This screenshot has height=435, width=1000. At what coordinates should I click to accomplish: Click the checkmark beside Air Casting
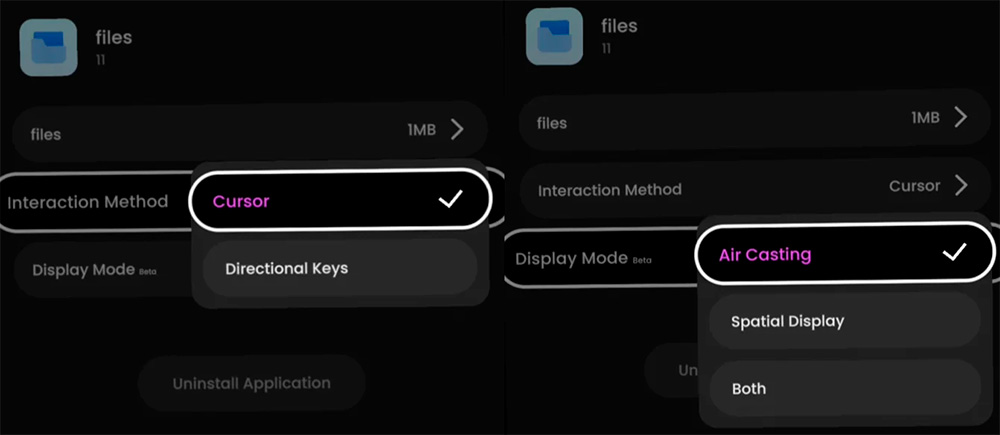(x=955, y=253)
